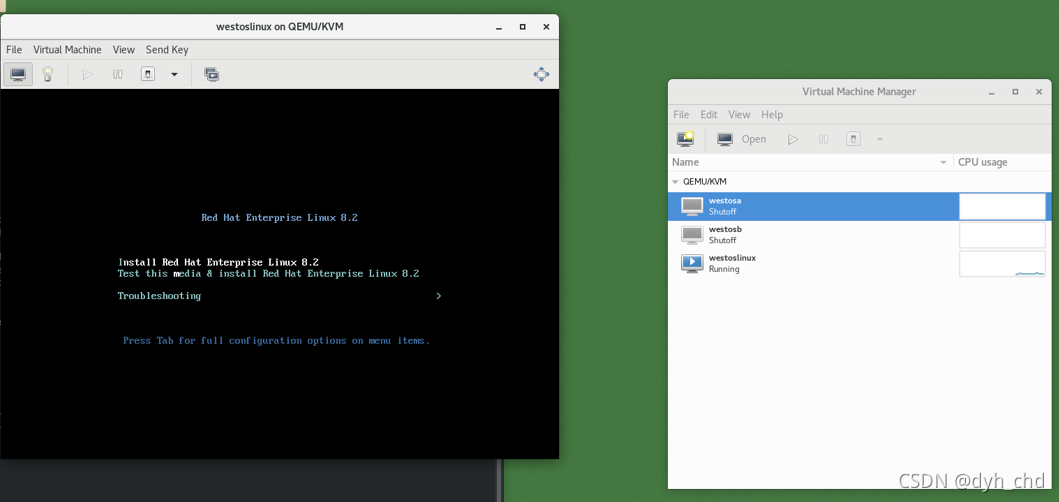
Task: Click westosa monitor icon
Action: (x=692, y=206)
